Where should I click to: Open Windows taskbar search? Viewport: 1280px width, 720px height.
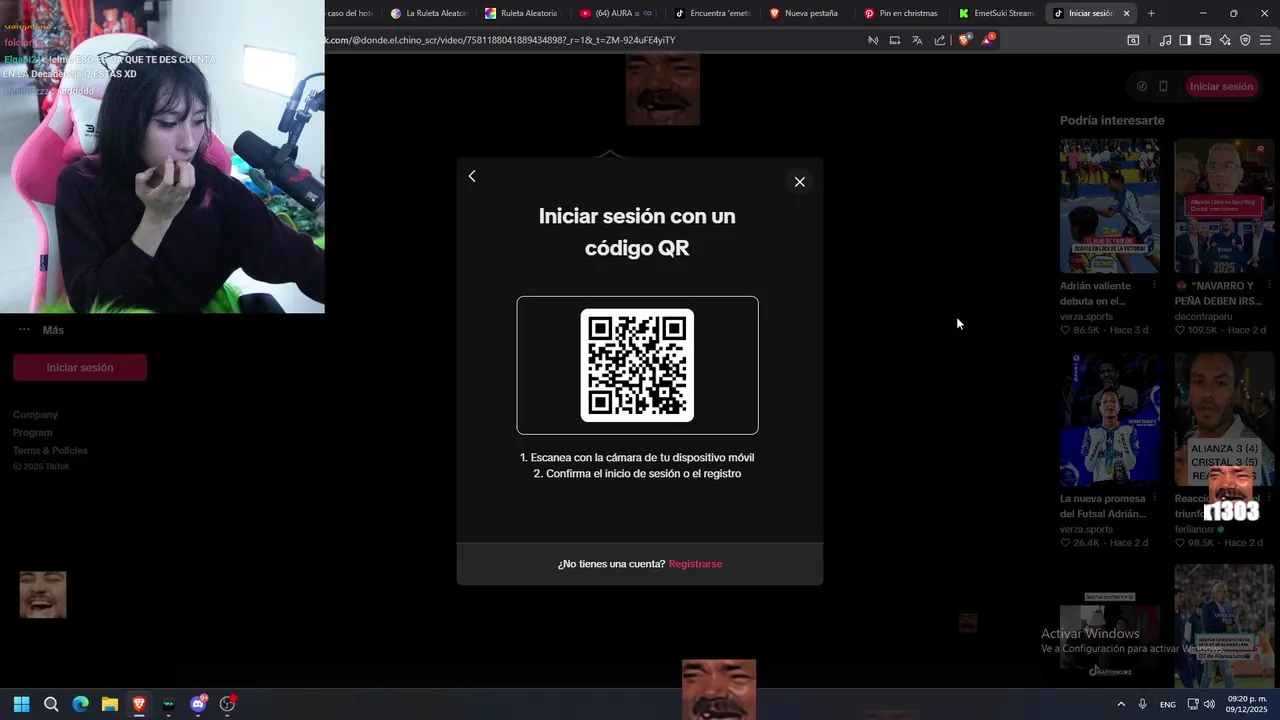51,704
